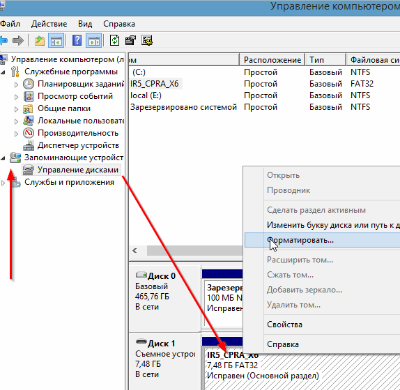This screenshot has height=390, width=400.
Task: Open the Properties toolbar icon
Action: tap(130, 41)
